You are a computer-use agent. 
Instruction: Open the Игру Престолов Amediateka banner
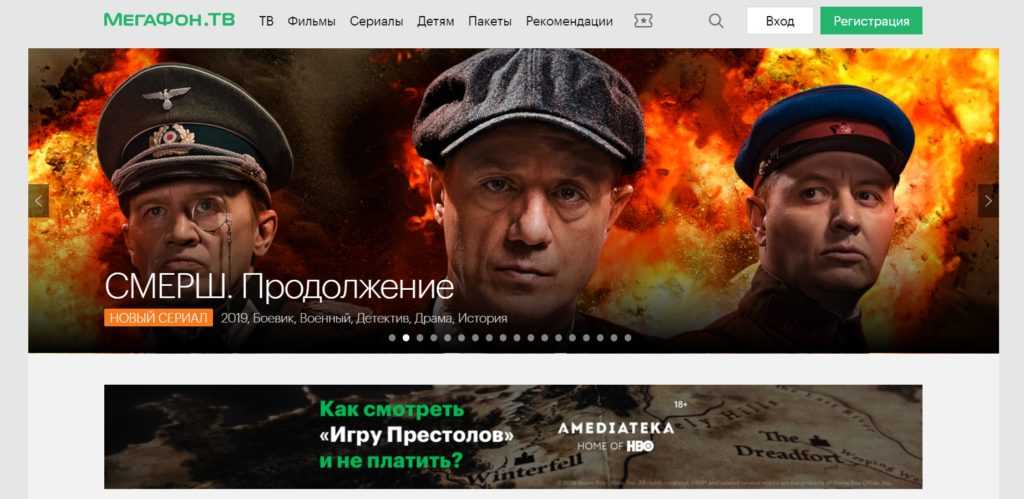click(x=513, y=436)
